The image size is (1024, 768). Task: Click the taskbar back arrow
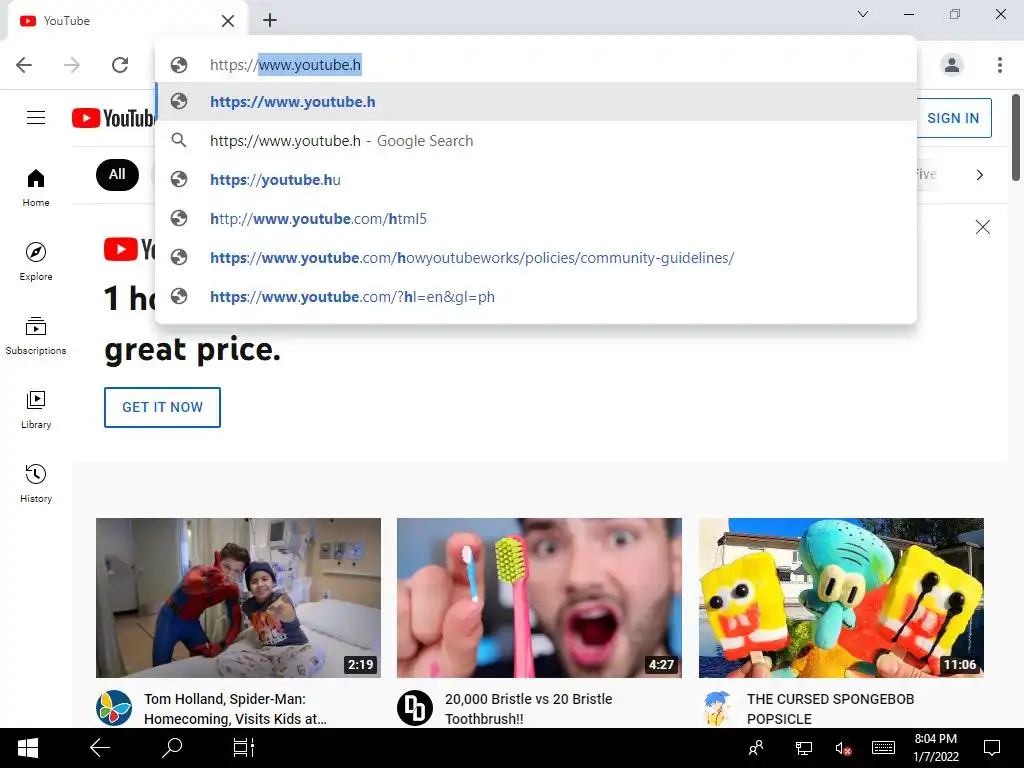(100, 748)
